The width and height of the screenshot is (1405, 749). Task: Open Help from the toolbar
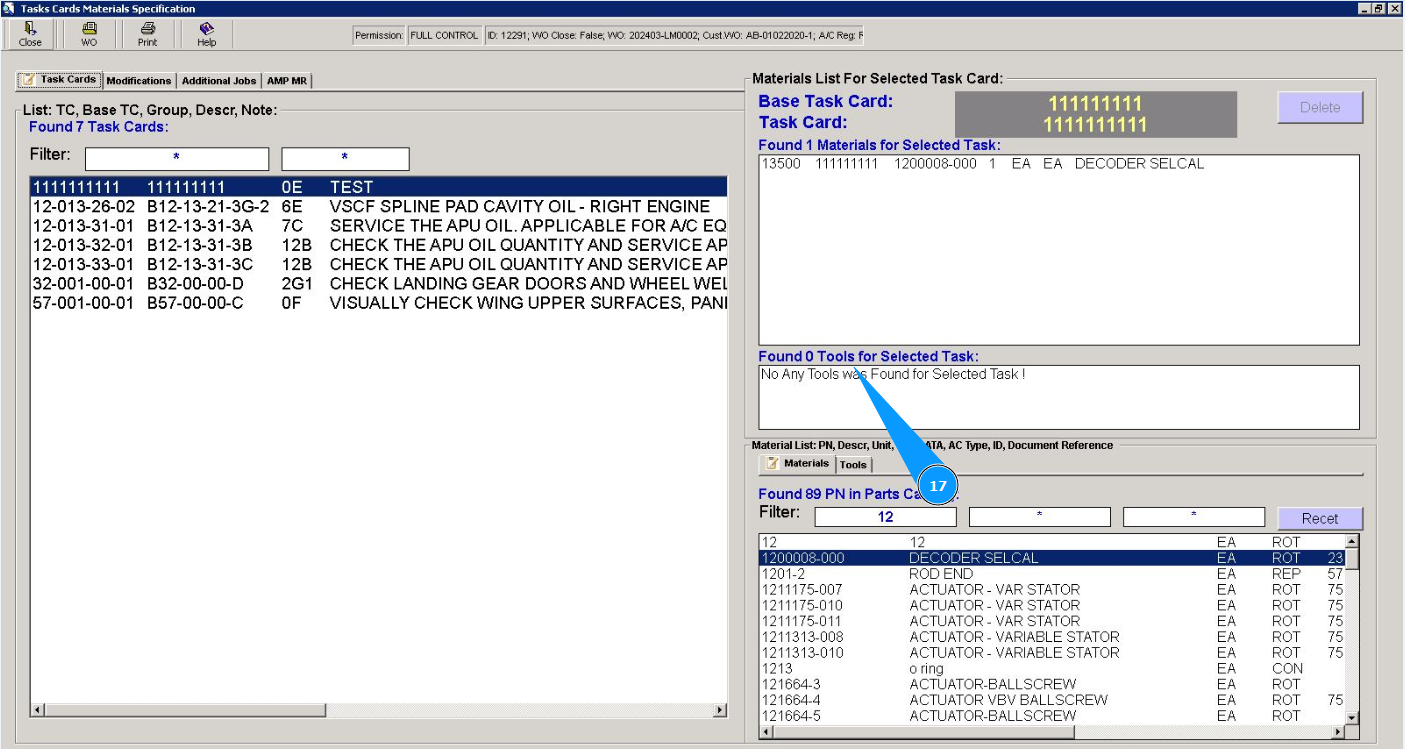[206, 34]
